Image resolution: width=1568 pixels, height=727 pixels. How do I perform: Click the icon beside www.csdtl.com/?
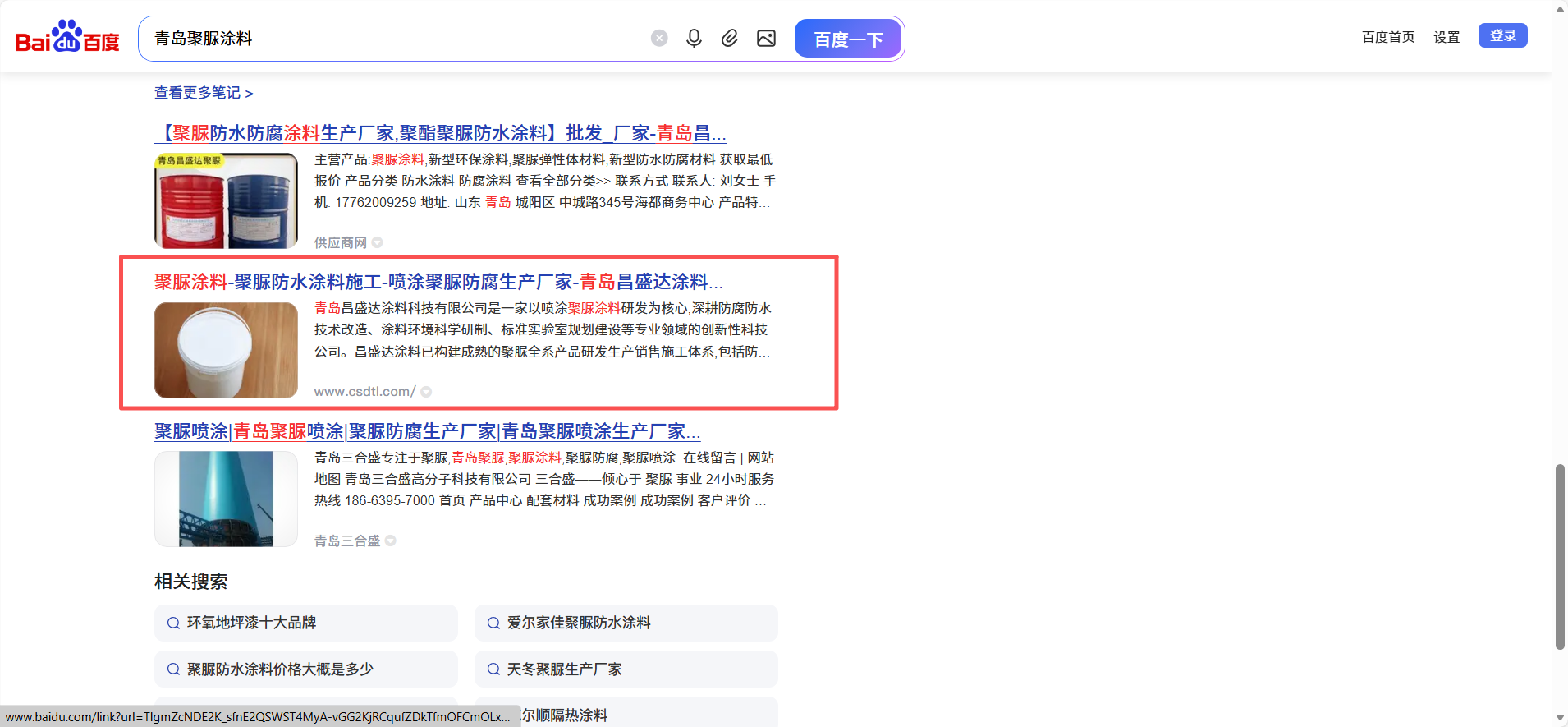[x=426, y=392]
